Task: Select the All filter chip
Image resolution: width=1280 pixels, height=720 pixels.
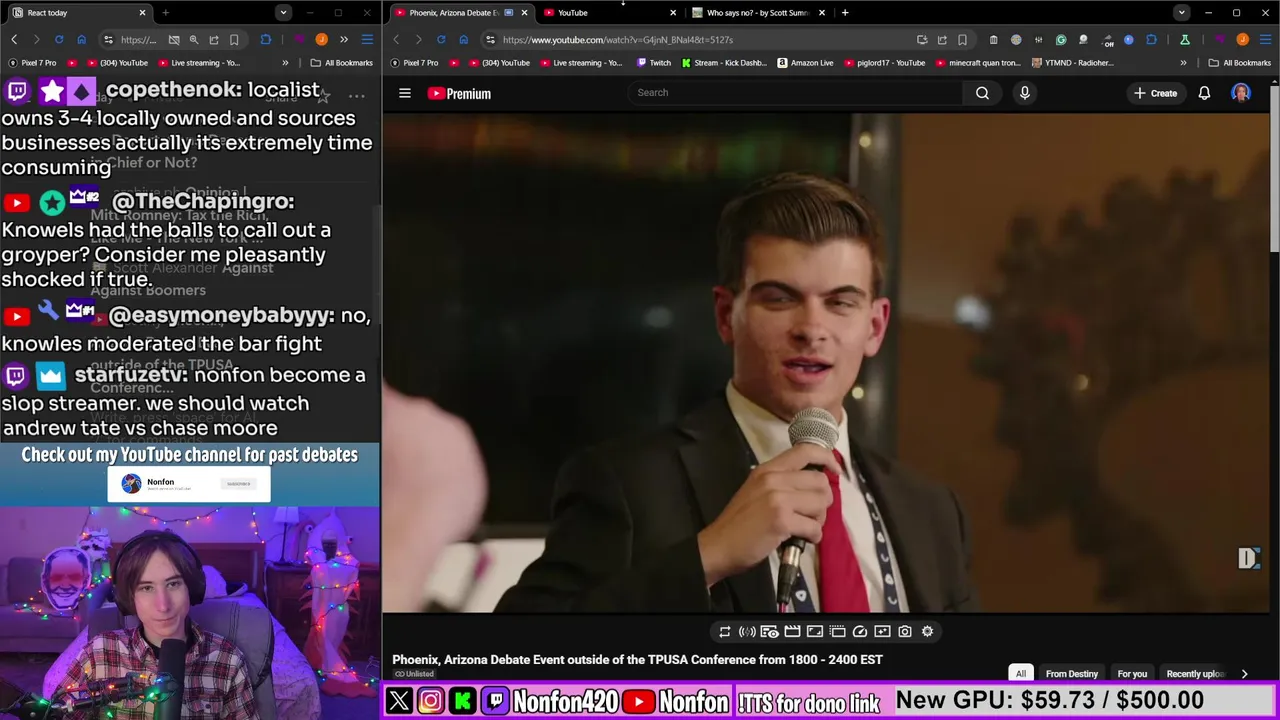Action: point(1021,674)
